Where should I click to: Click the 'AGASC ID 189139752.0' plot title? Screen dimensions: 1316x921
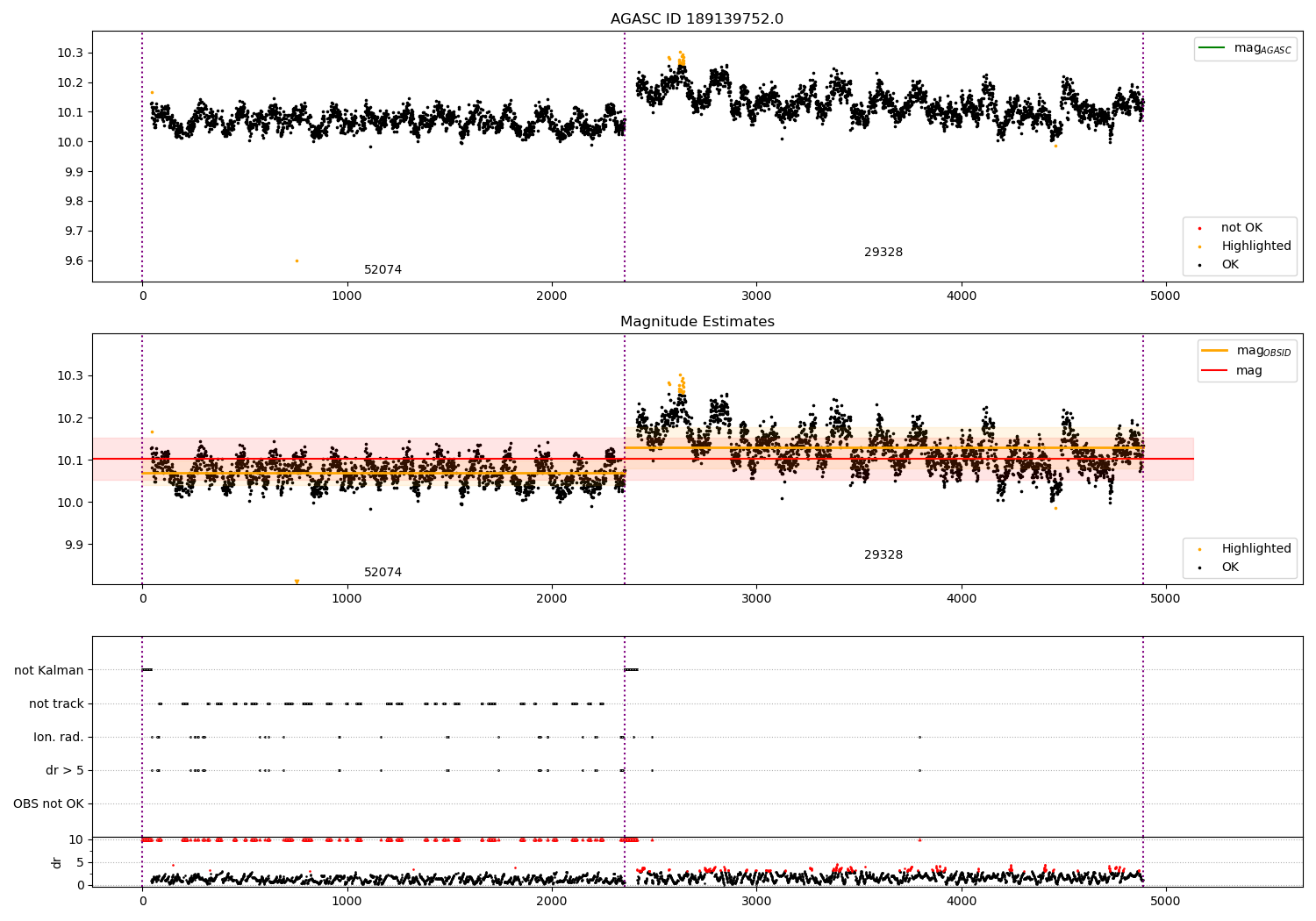(697, 19)
